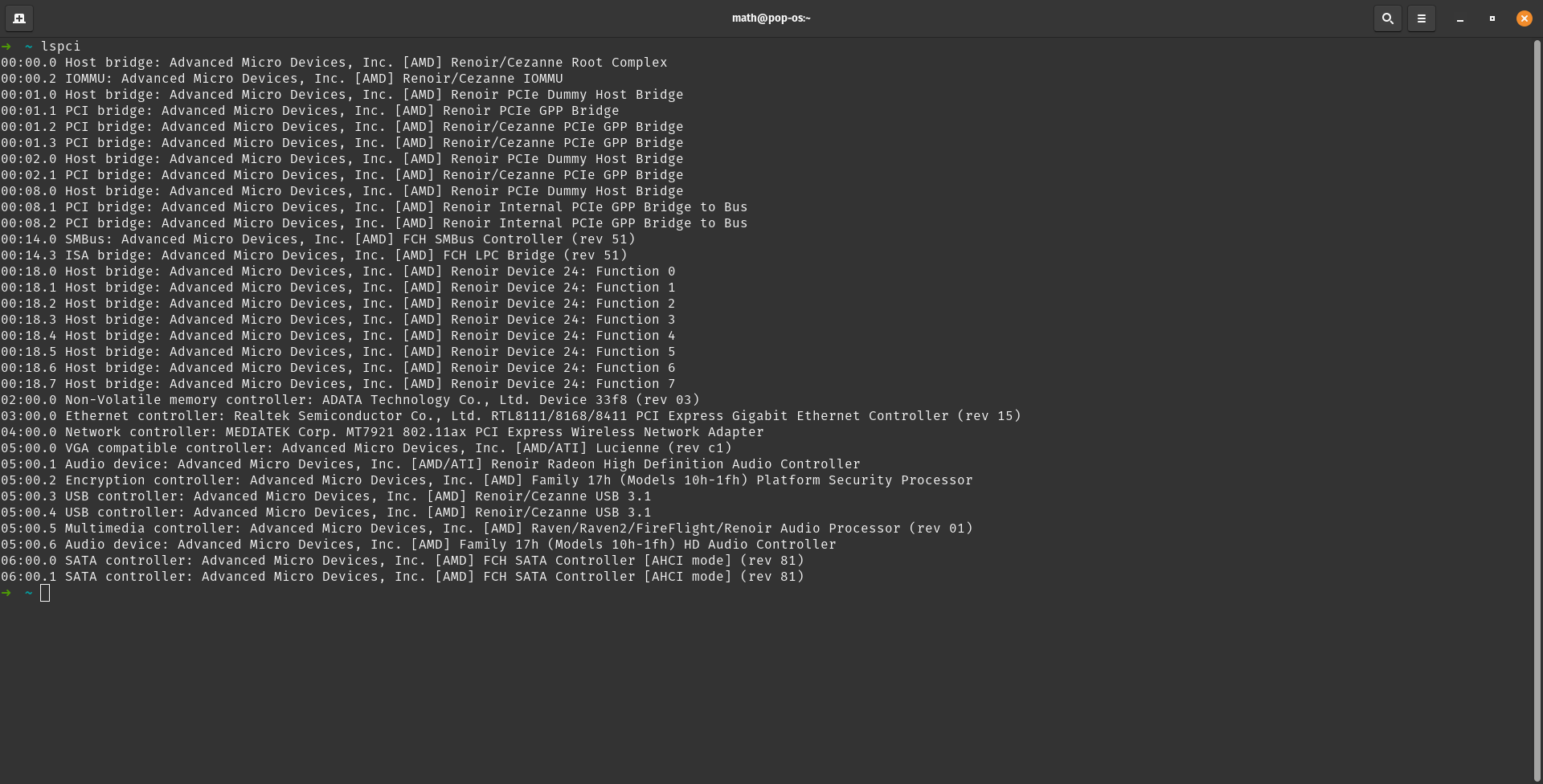Click the 05:00.1 Radeon High Definition Audio line
Screen dimensions: 1543x784
point(431,463)
